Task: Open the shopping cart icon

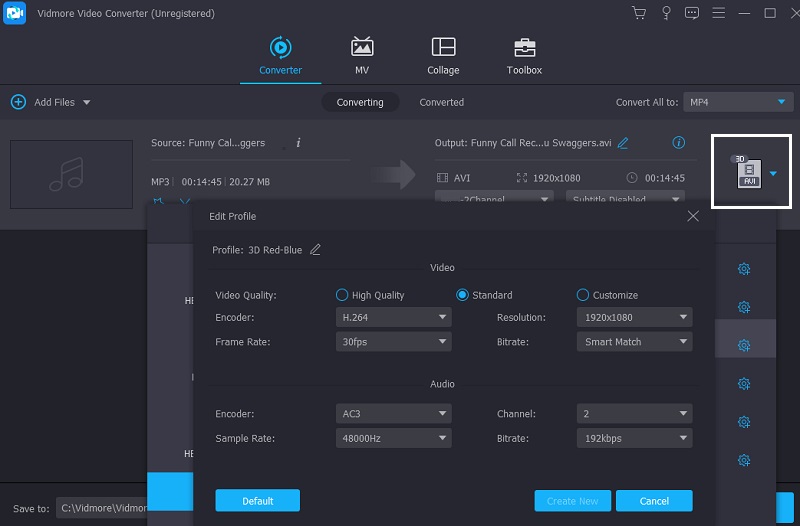Action: click(x=639, y=13)
